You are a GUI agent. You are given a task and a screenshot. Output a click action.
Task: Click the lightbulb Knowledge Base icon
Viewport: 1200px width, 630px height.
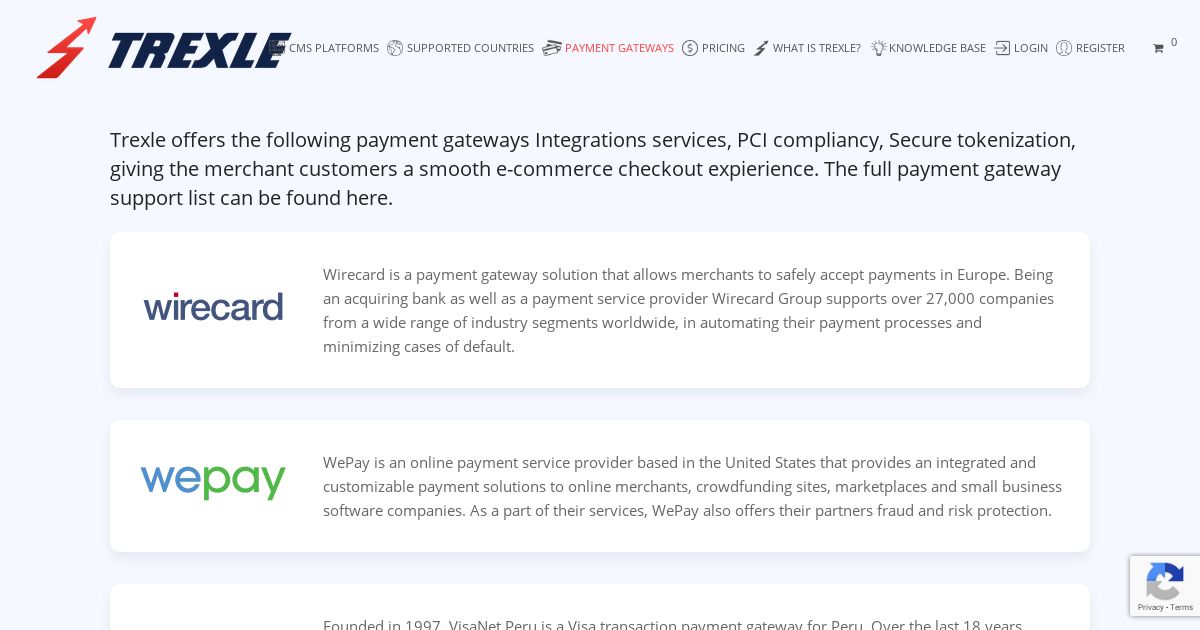(878, 48)
